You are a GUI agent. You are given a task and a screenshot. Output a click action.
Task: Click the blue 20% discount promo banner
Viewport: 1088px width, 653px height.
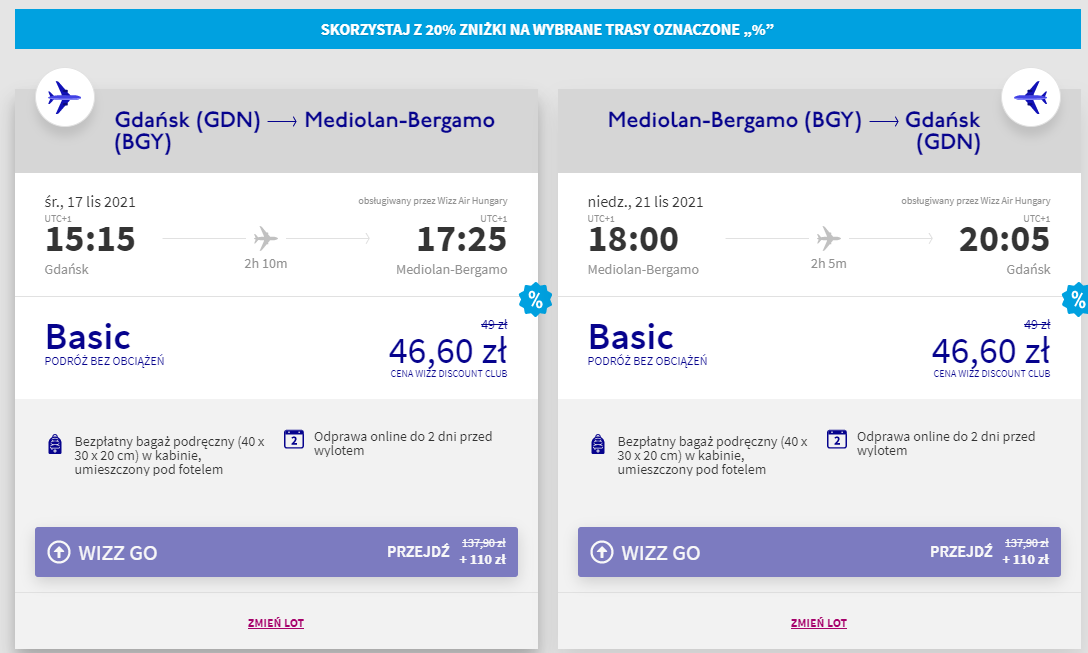pyautogui.click(x=548, y=29)
